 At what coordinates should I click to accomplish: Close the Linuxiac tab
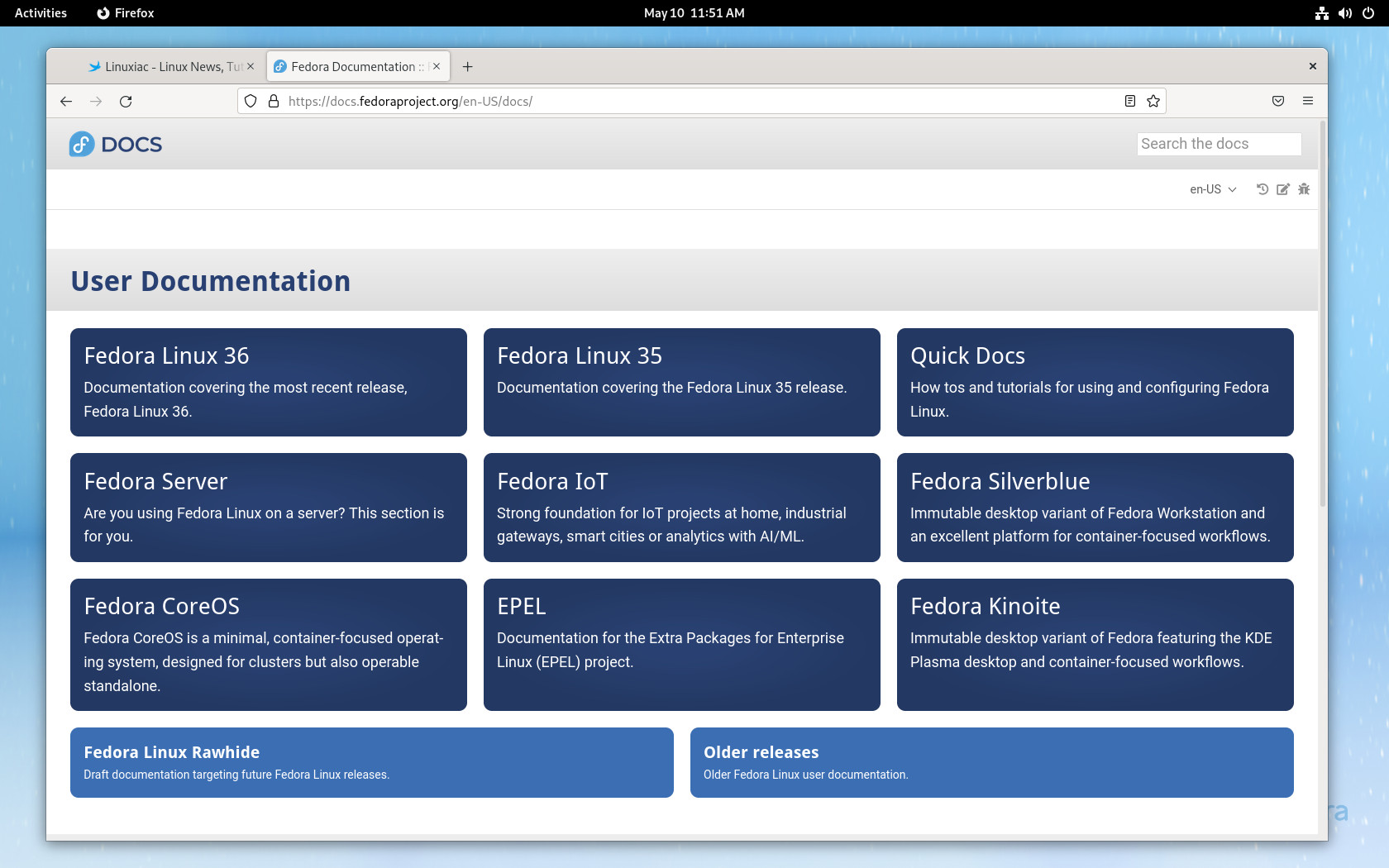click(251, 66)
